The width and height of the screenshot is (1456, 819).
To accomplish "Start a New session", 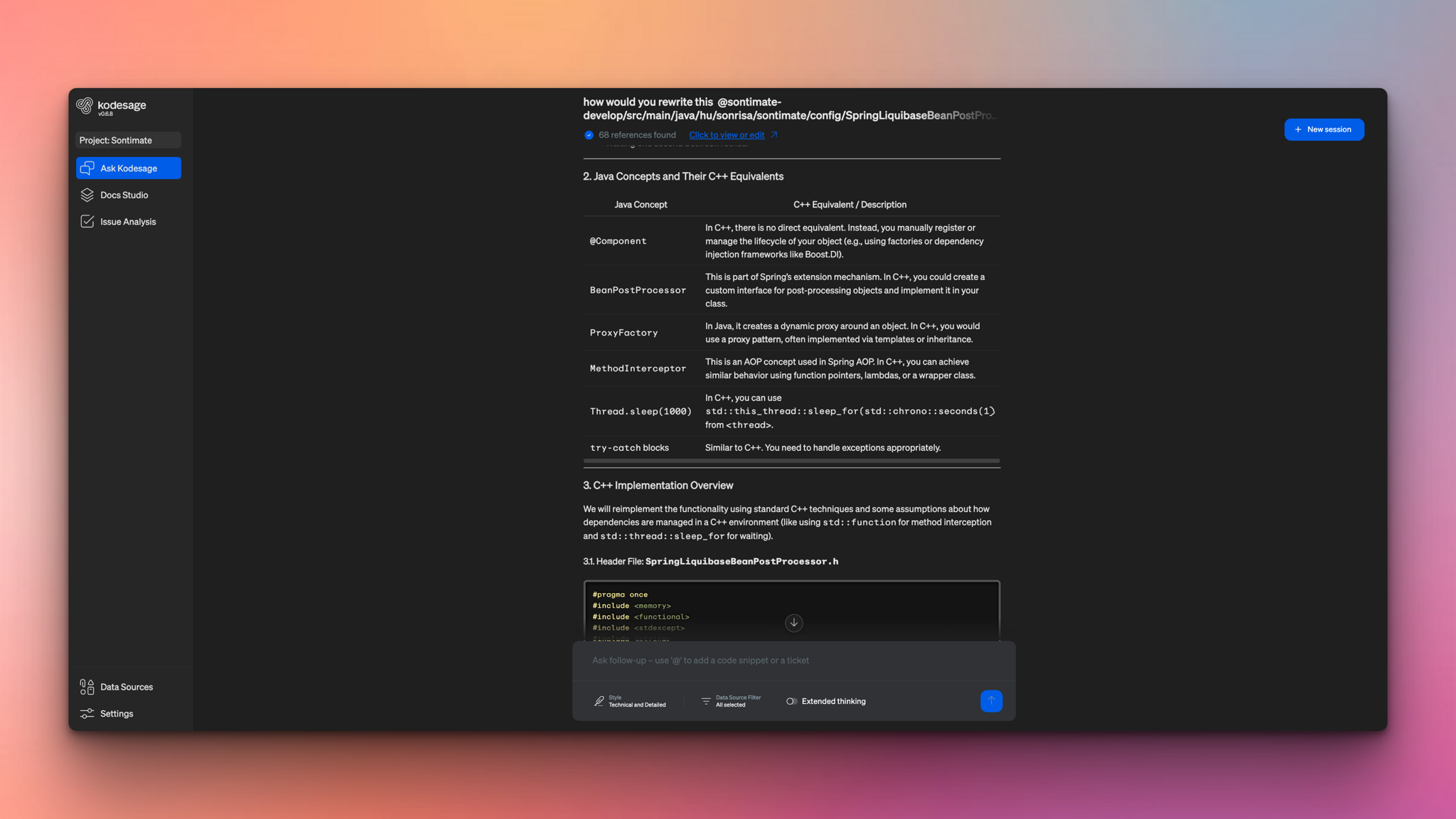I will [x=1324, y=129].
